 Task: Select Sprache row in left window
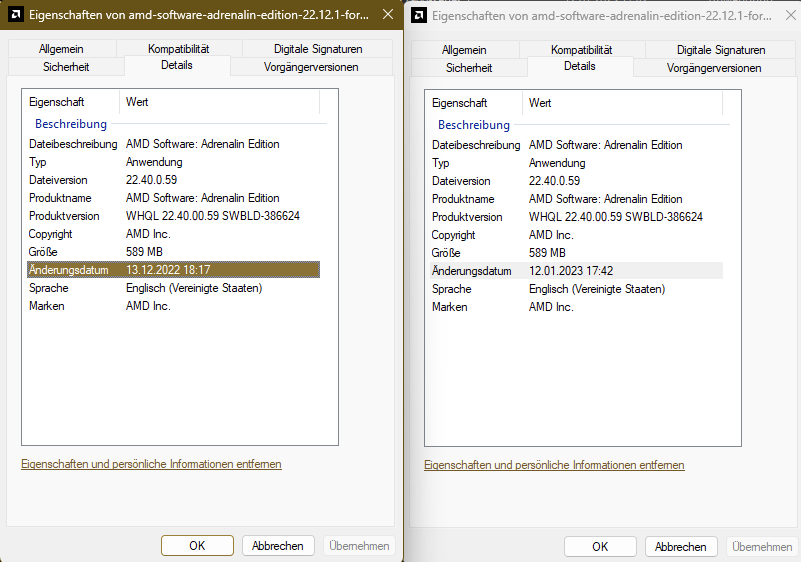[x=173, y=288]
